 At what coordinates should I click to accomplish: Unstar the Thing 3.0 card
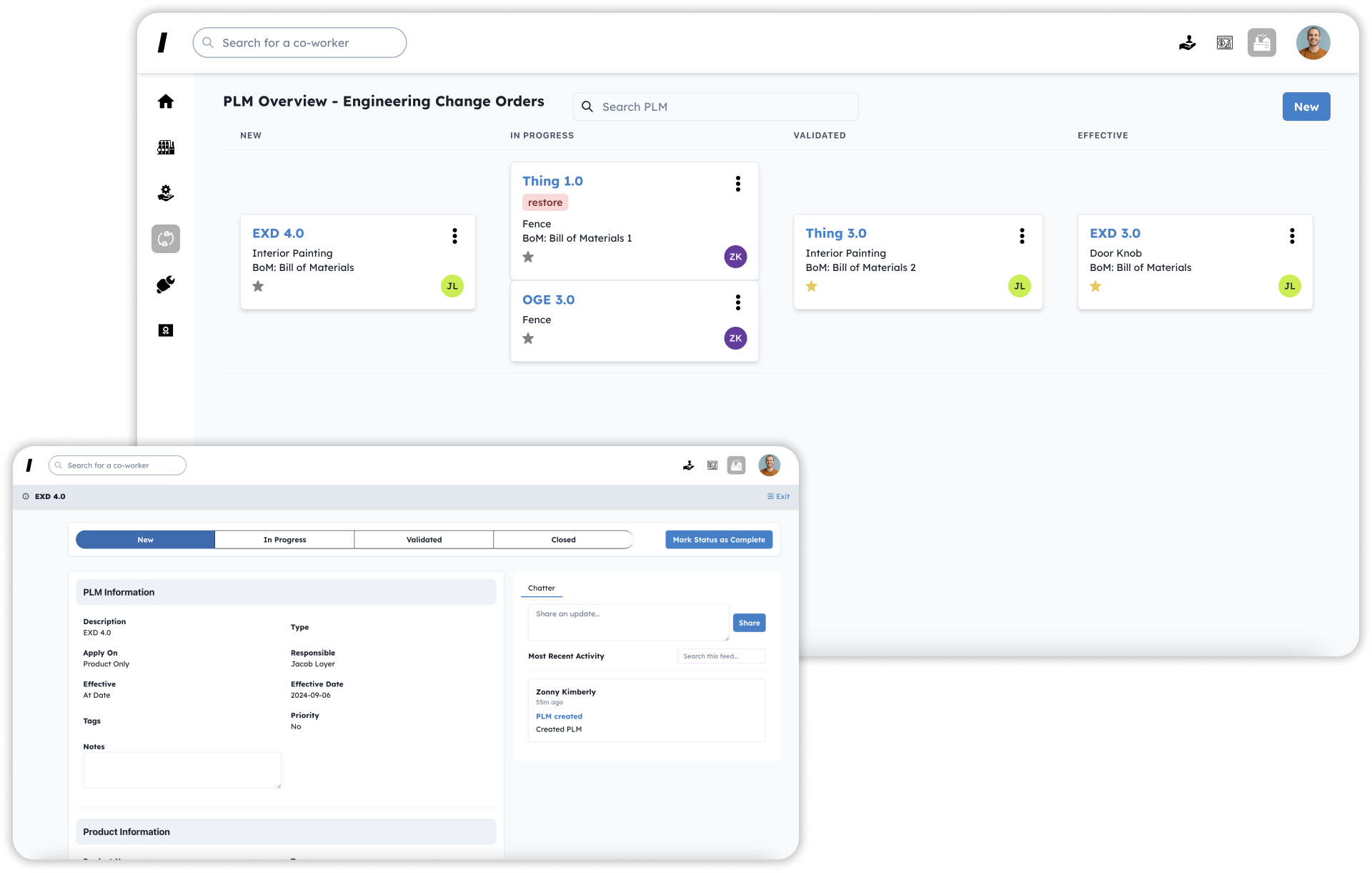[x=811, y=286]
